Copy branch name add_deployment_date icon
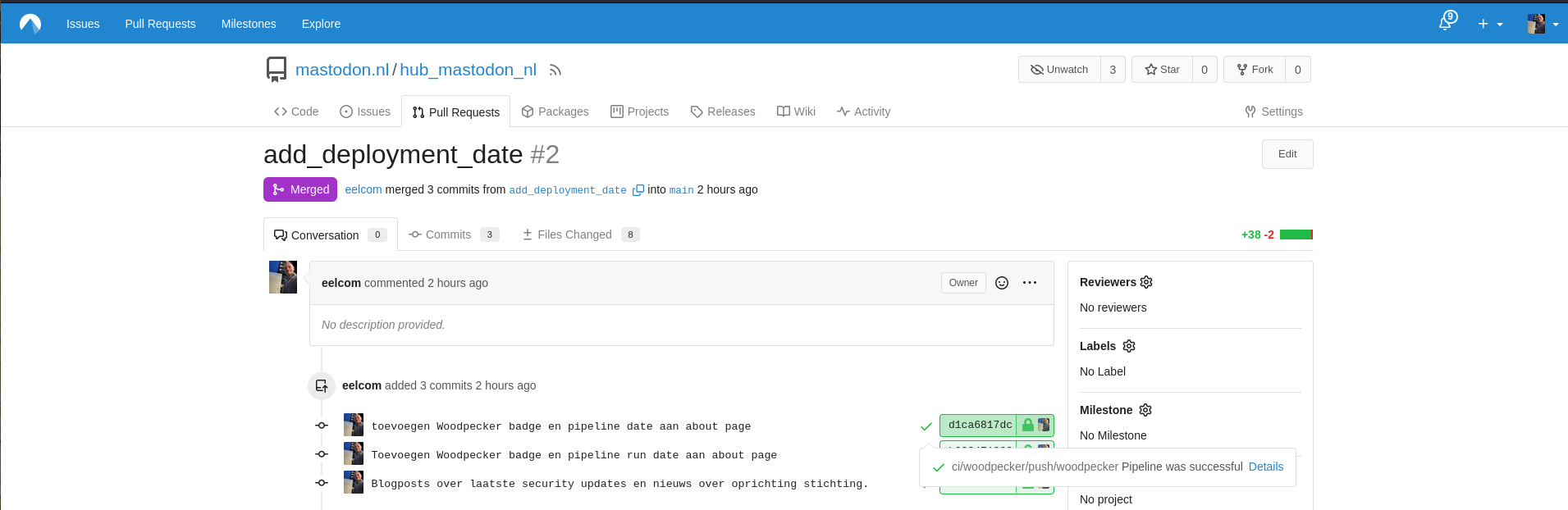The height and width of the screenshot is (510, 1568). (638, 190)
